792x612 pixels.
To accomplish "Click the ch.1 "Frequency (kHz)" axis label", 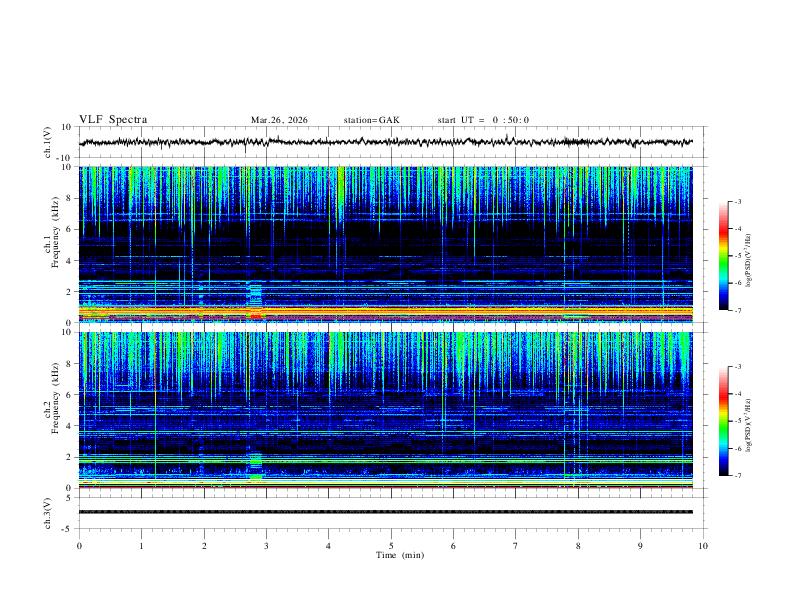I will click(56, 232).
